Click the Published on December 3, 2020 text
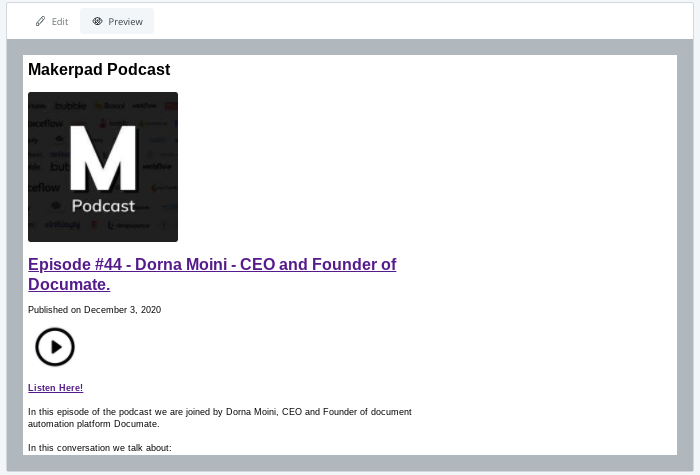Image resolution: width=700 pixels, height=475 pixels. point(95,310)
